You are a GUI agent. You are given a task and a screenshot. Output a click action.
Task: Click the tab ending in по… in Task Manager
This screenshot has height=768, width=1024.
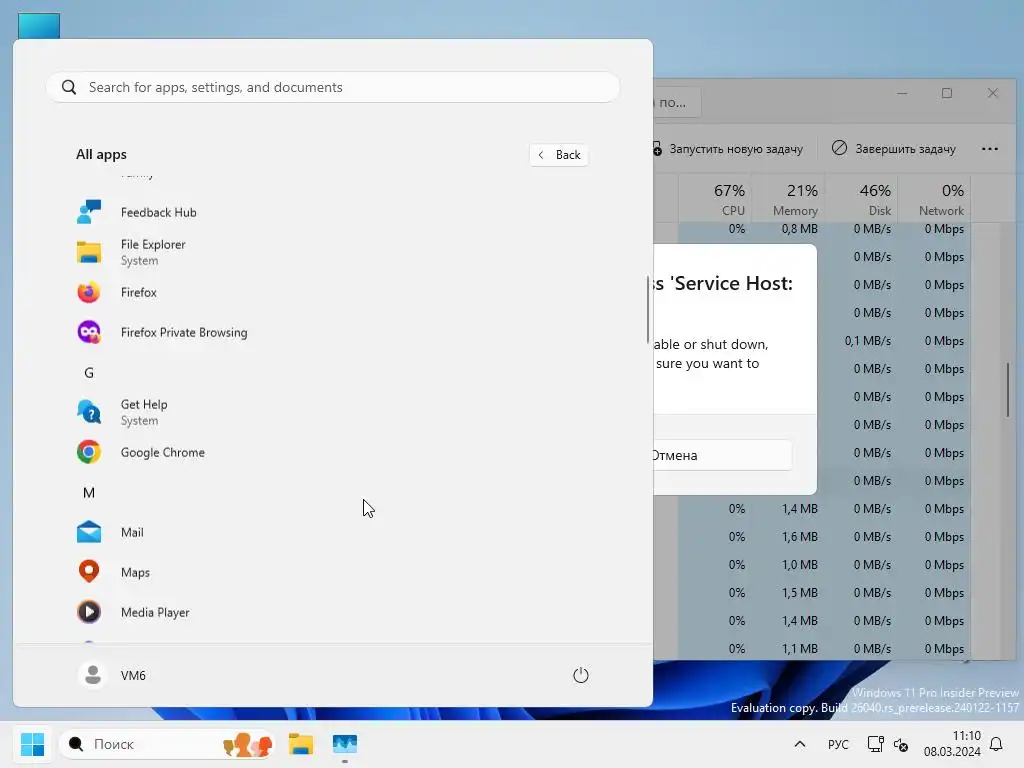tap(677, 103)
